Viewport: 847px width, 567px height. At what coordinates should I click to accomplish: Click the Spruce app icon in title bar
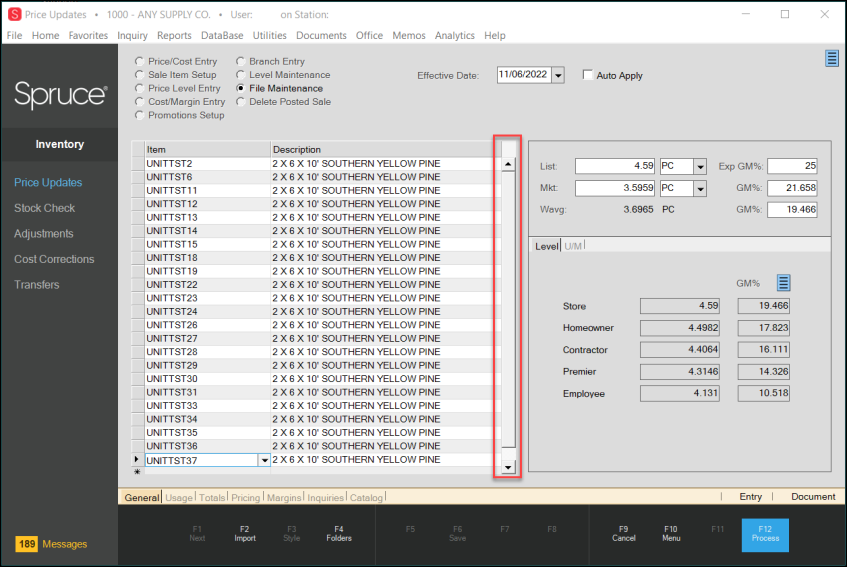15,15
